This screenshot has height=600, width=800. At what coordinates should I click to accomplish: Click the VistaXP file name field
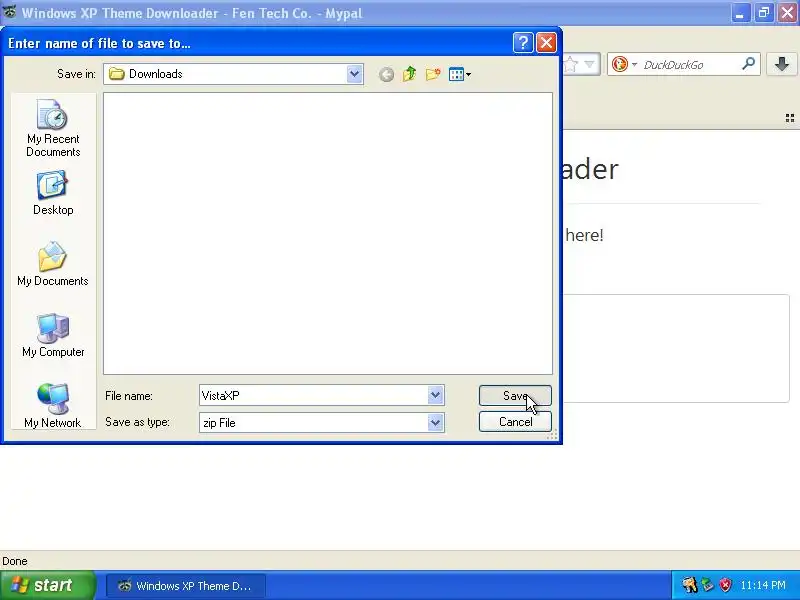click(313, 395)
